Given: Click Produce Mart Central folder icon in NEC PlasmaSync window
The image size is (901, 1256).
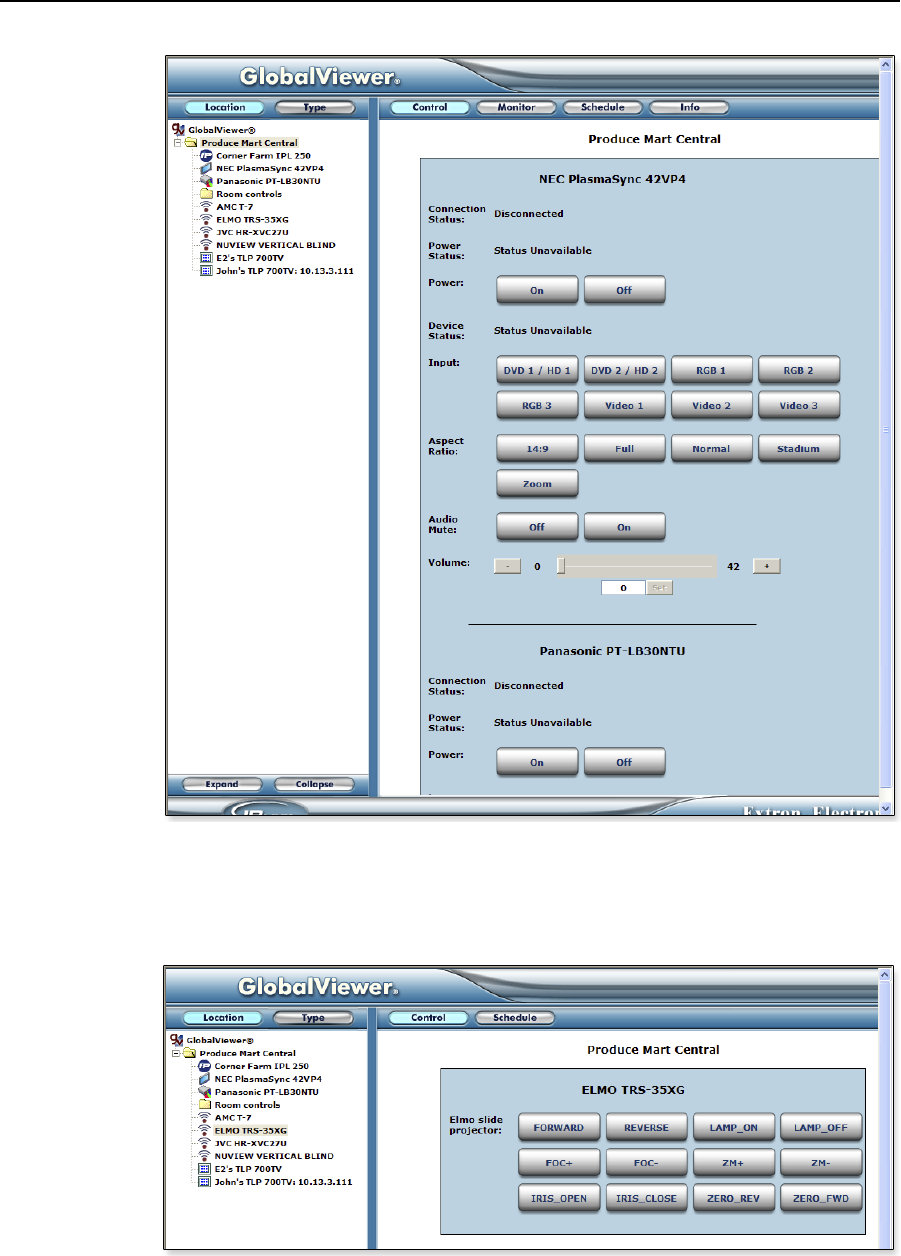Looking at the screenshot, I should (x=191, y=143).
